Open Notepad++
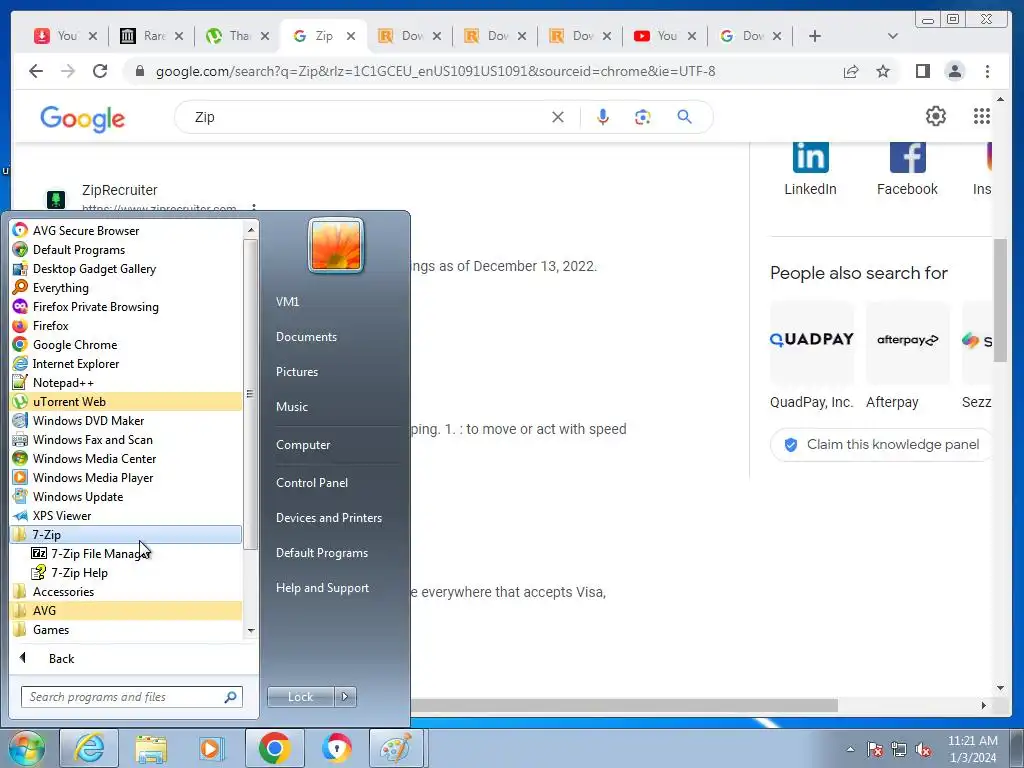The width and height of the screenshot is (1024, 768). [x=127, y=382]
